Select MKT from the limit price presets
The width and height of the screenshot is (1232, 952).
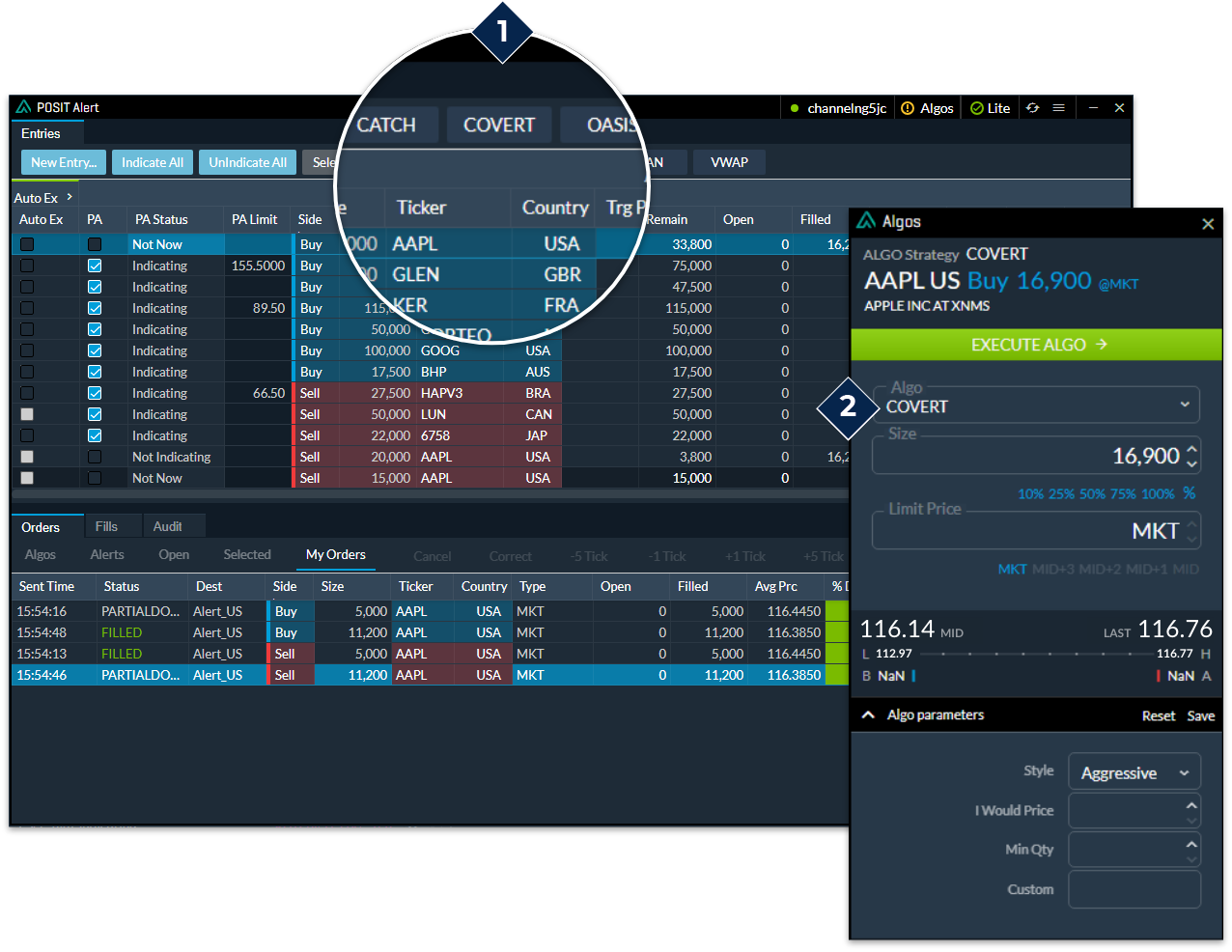[x=1014, y=569]
